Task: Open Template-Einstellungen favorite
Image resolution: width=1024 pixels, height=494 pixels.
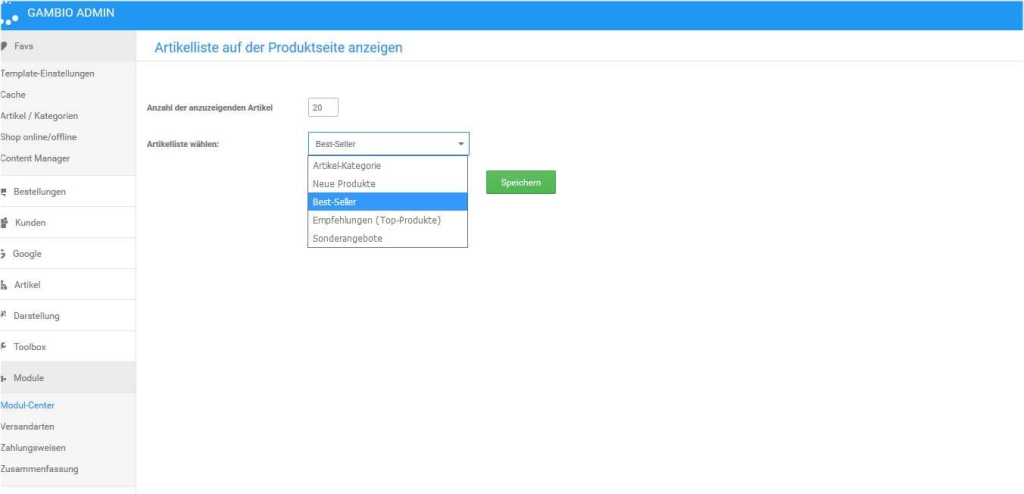Action: 47,74
